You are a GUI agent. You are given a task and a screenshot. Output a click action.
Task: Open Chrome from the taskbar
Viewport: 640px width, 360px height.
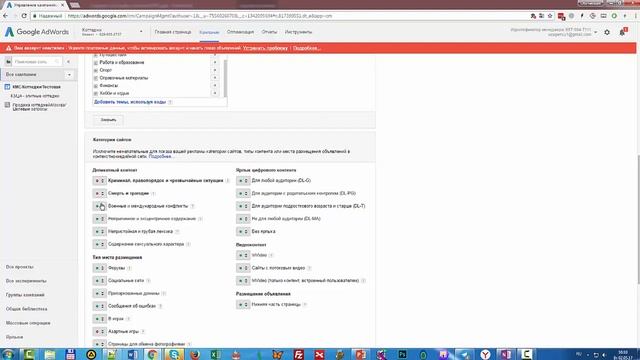[153, 354]
